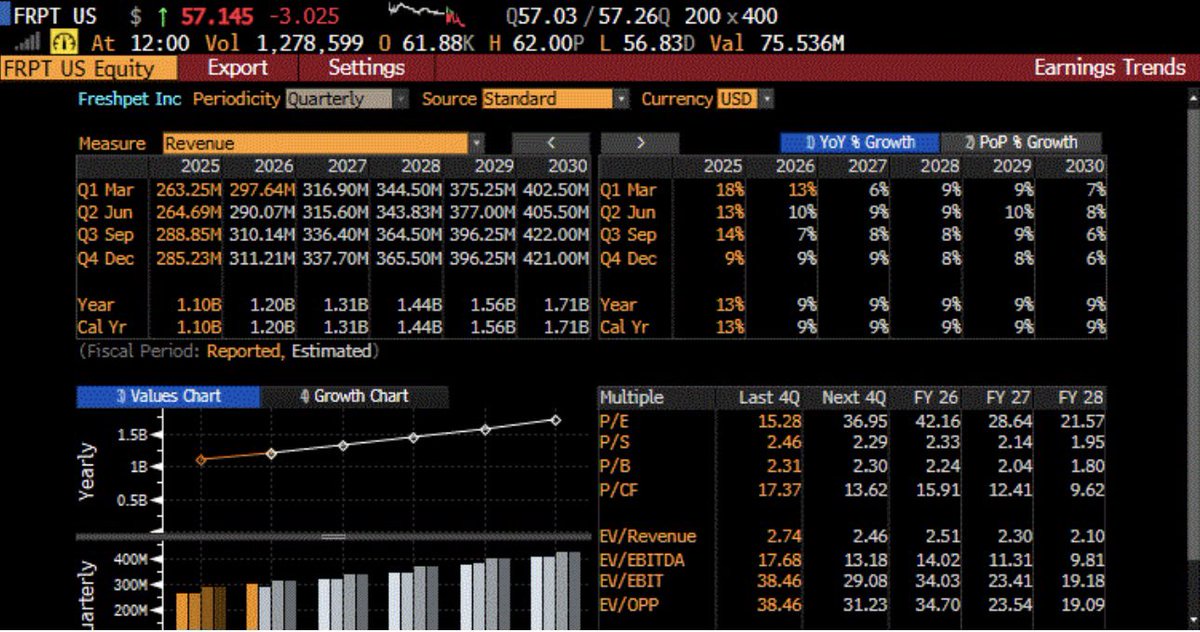
Task: Click the EV/OPP FY 28 value 19.09
Action: pos(1083,604)
